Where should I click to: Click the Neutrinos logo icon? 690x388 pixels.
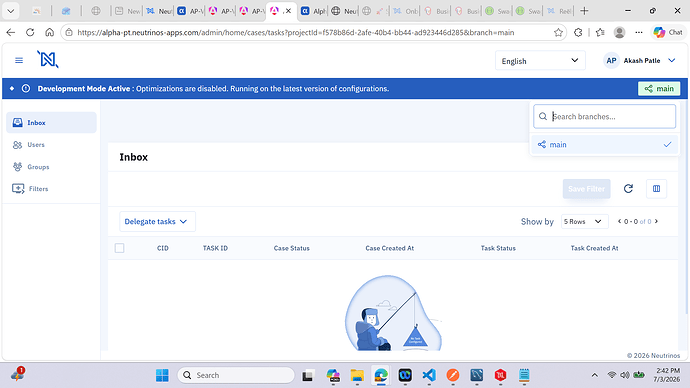[48, 59]
